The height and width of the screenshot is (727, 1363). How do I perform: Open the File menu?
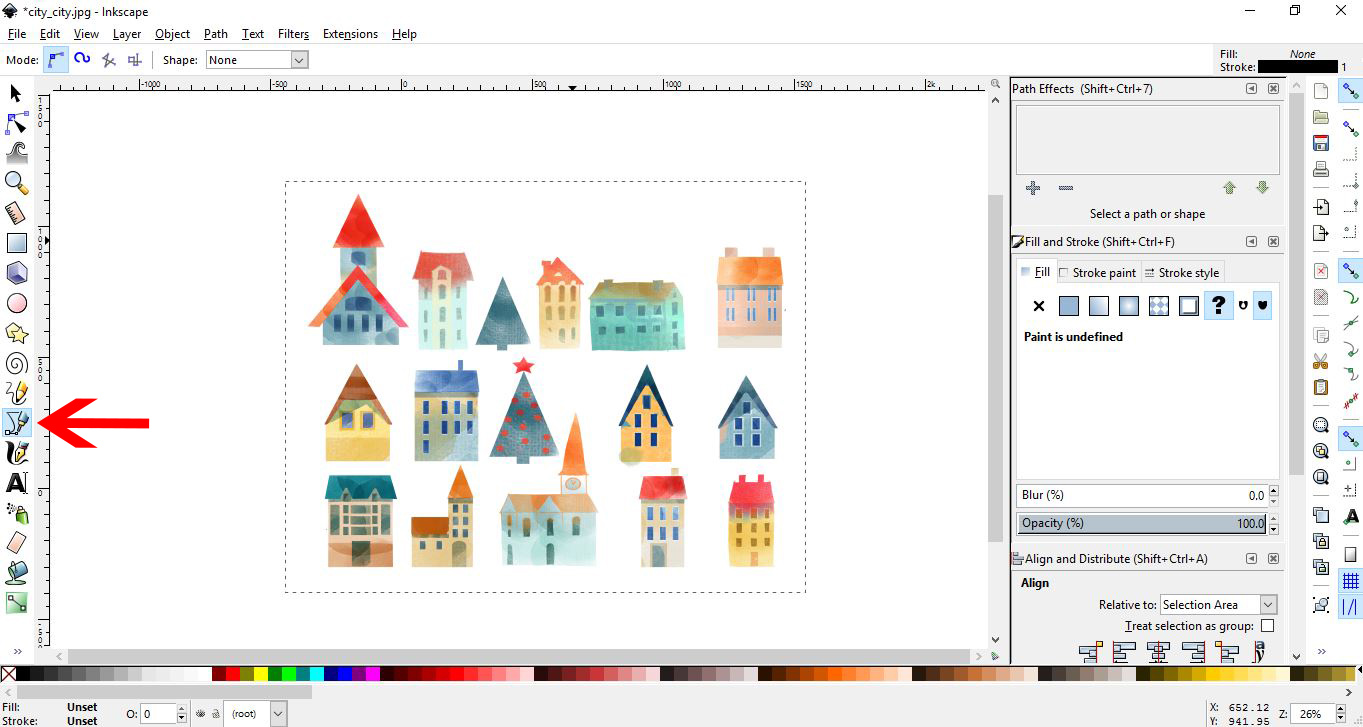click(17, 34)
